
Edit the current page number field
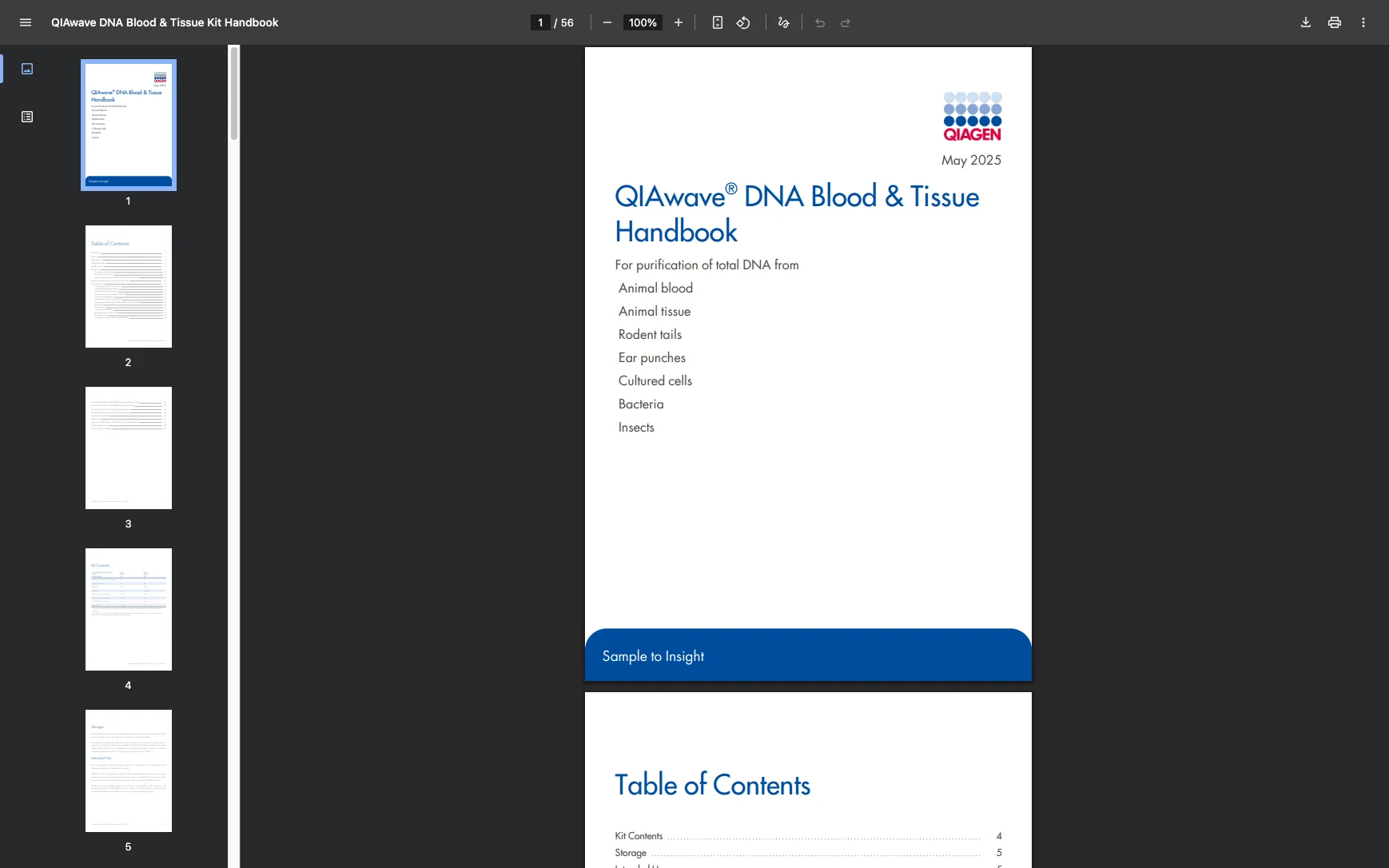coord(540,22)
